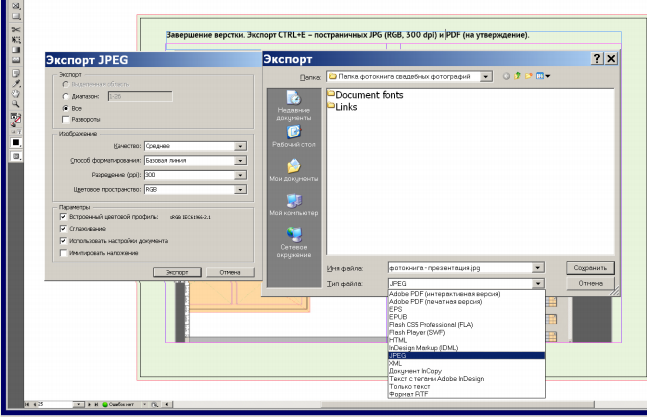
Task: Open the file name dropdown arrow
Action: pos(538,268)
